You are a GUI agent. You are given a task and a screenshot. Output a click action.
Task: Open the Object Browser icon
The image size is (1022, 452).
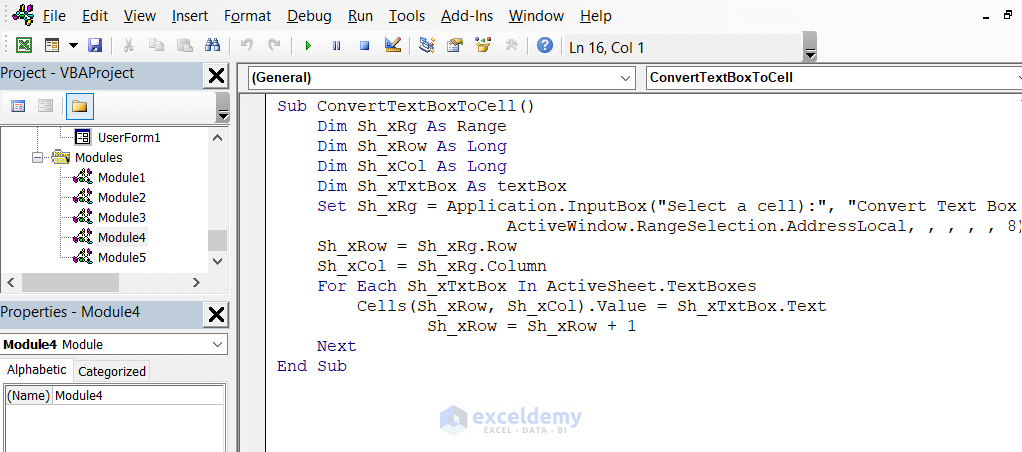pos(483,46)
